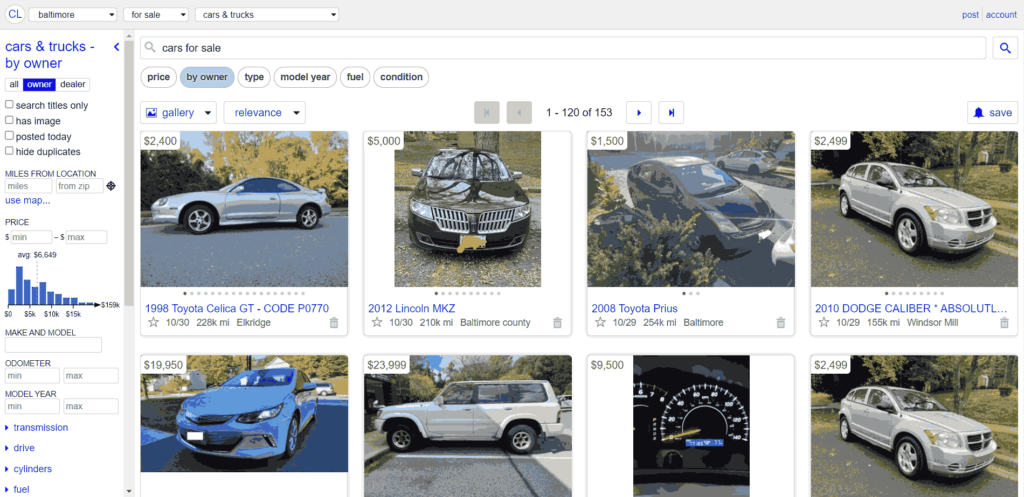Screen dimensions: 1024x497
Task: Open the relevance sort dropdown
Action: (x=264, y=112)
